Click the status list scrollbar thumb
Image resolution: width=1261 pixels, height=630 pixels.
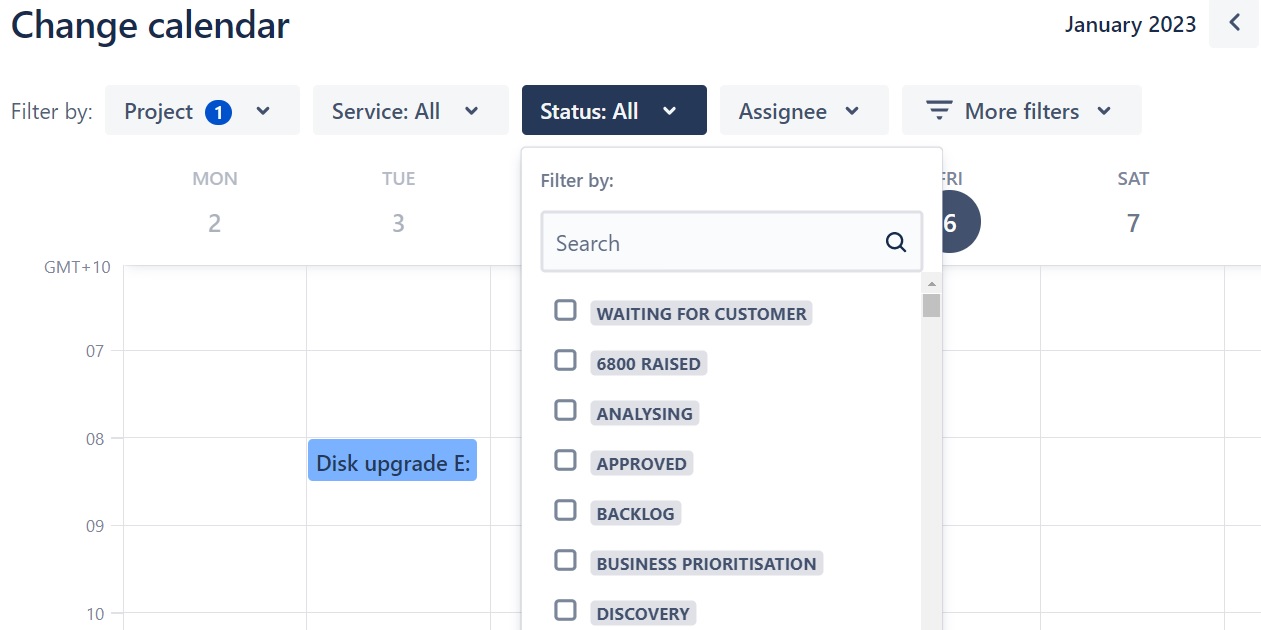[931, 305]
